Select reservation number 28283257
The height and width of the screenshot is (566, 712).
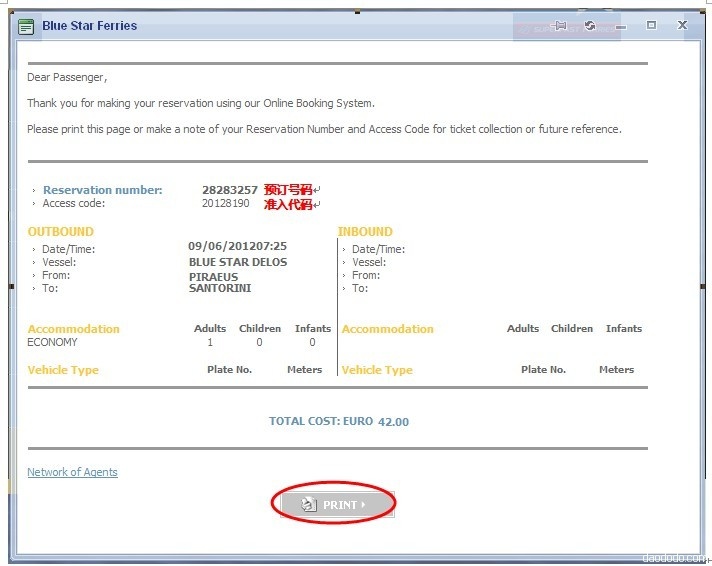(230, 190)
